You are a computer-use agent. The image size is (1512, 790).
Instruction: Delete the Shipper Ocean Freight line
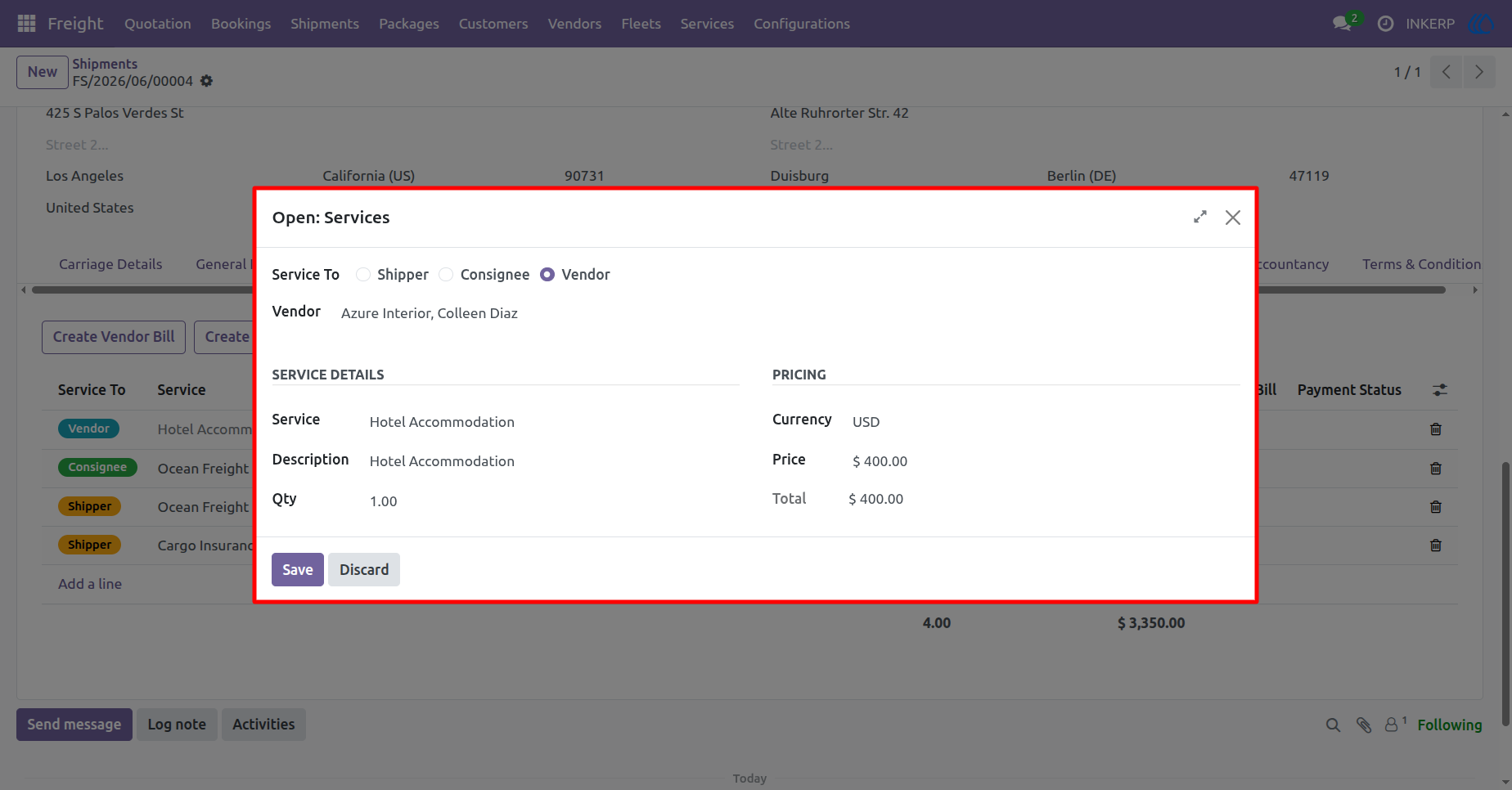[1436, 507]
